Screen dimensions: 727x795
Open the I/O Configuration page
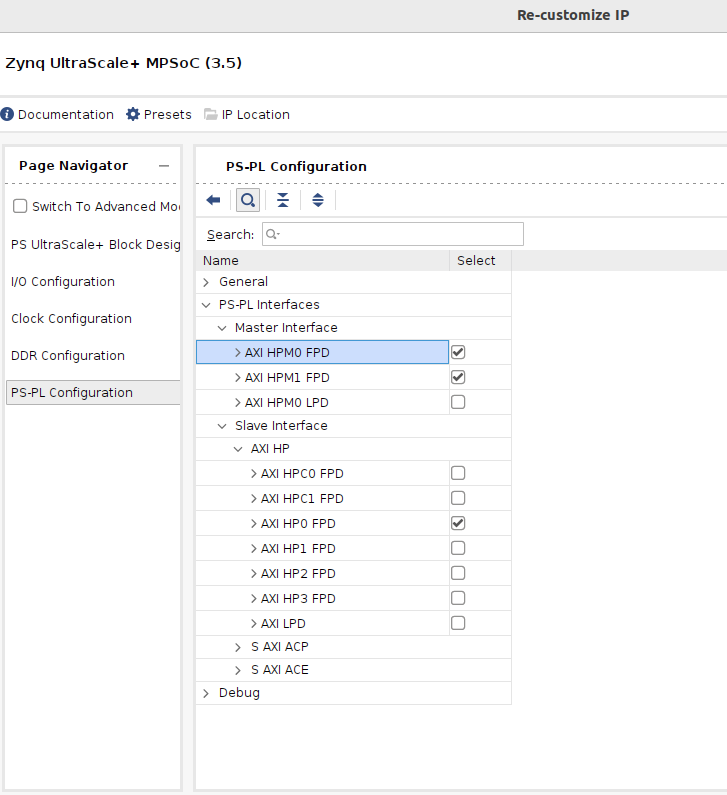tap(63, 282)
